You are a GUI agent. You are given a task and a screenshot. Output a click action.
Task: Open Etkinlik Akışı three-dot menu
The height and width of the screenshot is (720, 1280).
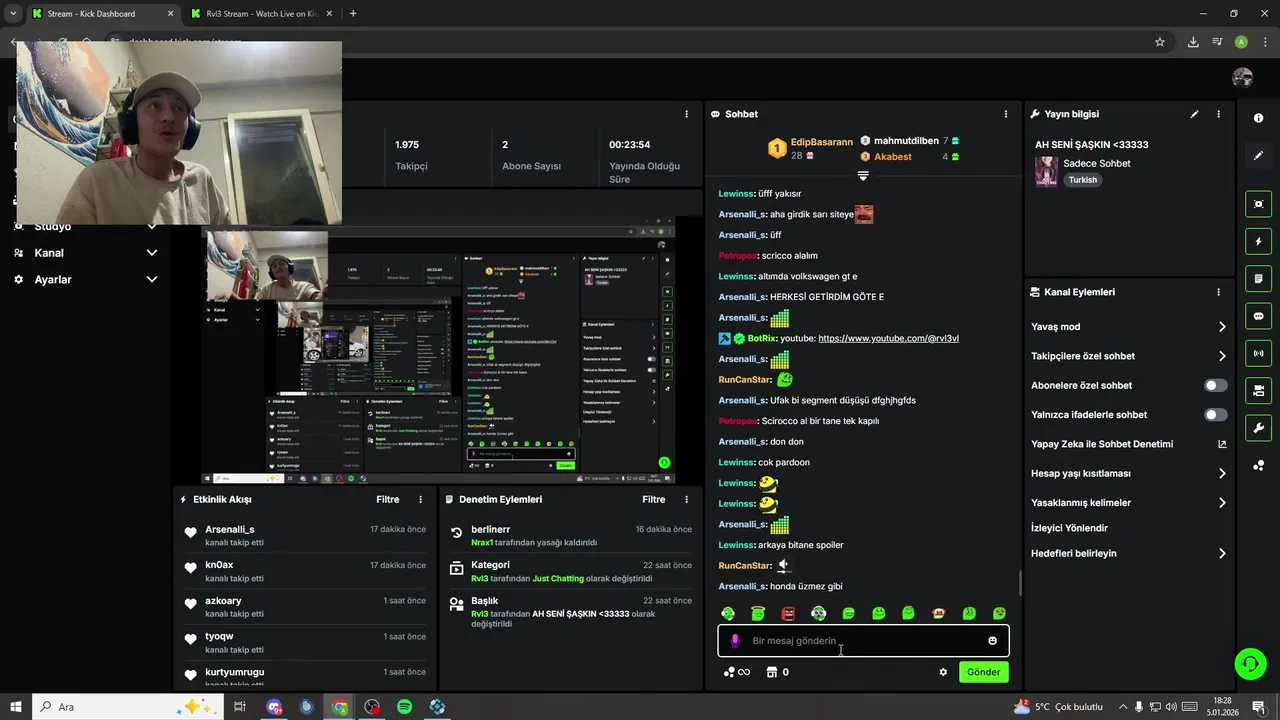[x=420, y=499]
